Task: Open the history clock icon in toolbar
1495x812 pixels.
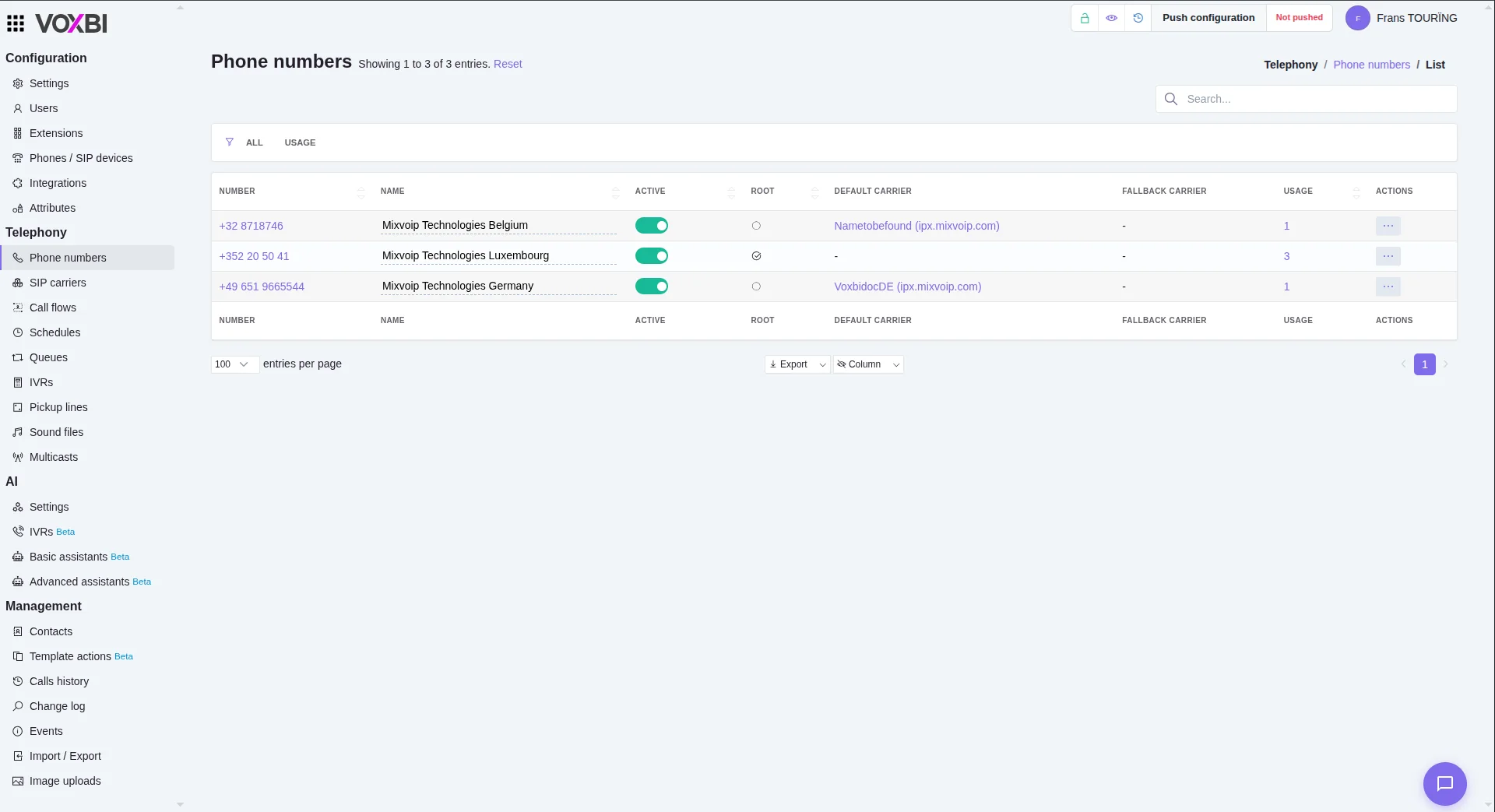Action: click(1138, 18)
